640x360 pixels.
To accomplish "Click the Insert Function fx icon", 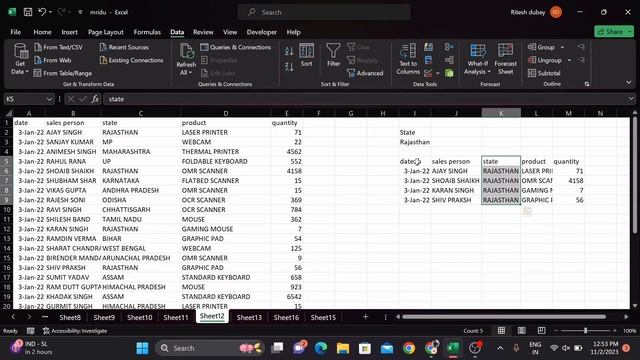I will pos(95,99).
